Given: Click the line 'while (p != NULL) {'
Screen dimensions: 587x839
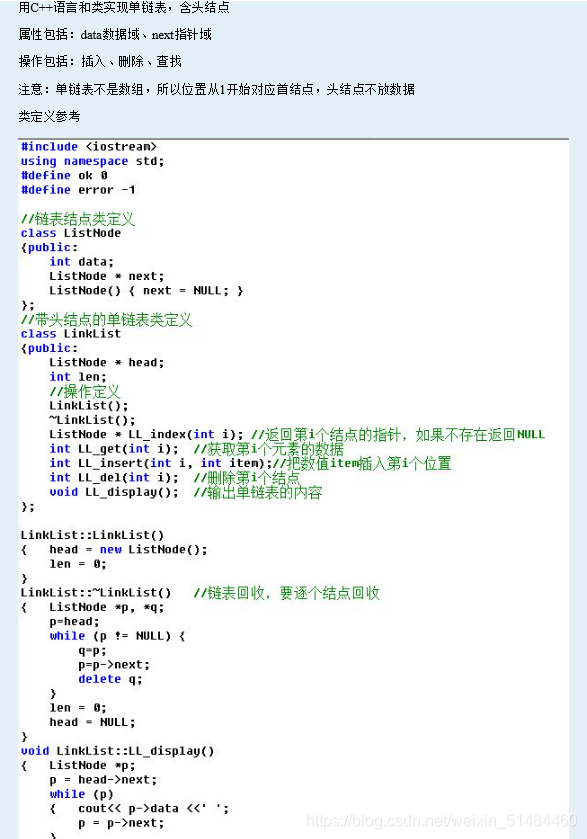Looking at the screenshot, I should click(x=117, y=636).
